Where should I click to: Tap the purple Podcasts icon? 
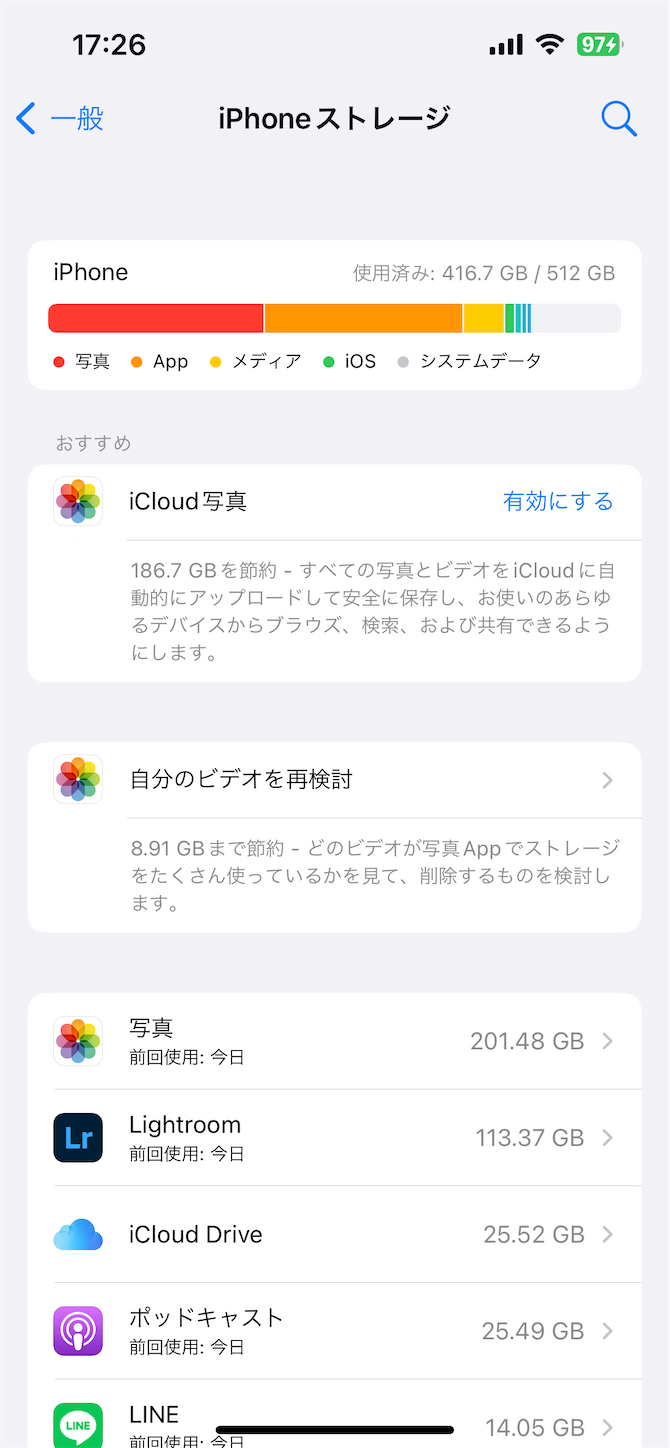click(78, 1331)
